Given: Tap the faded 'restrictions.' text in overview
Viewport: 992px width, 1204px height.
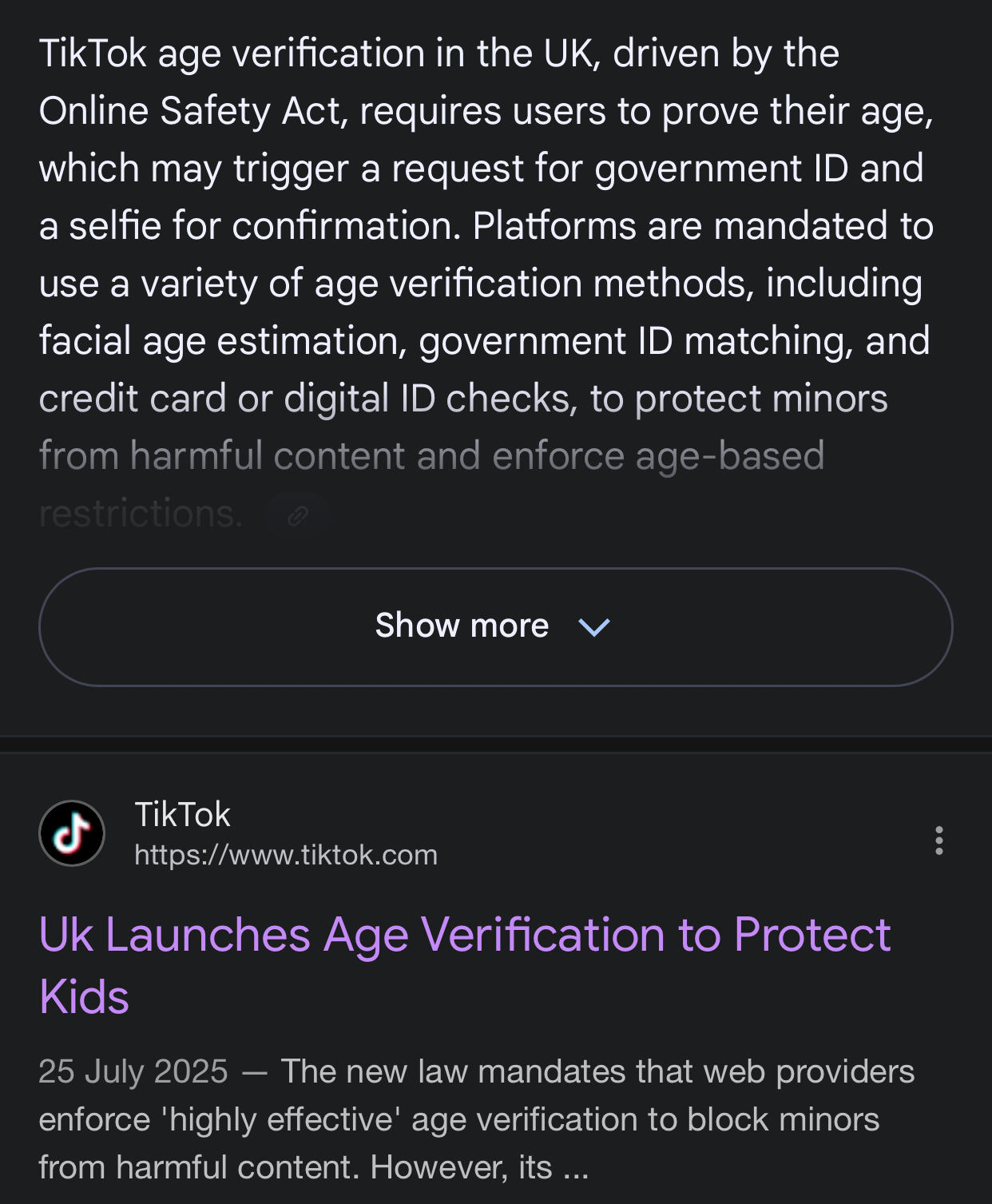Looking at the screenshot, I should coord(141,513).
